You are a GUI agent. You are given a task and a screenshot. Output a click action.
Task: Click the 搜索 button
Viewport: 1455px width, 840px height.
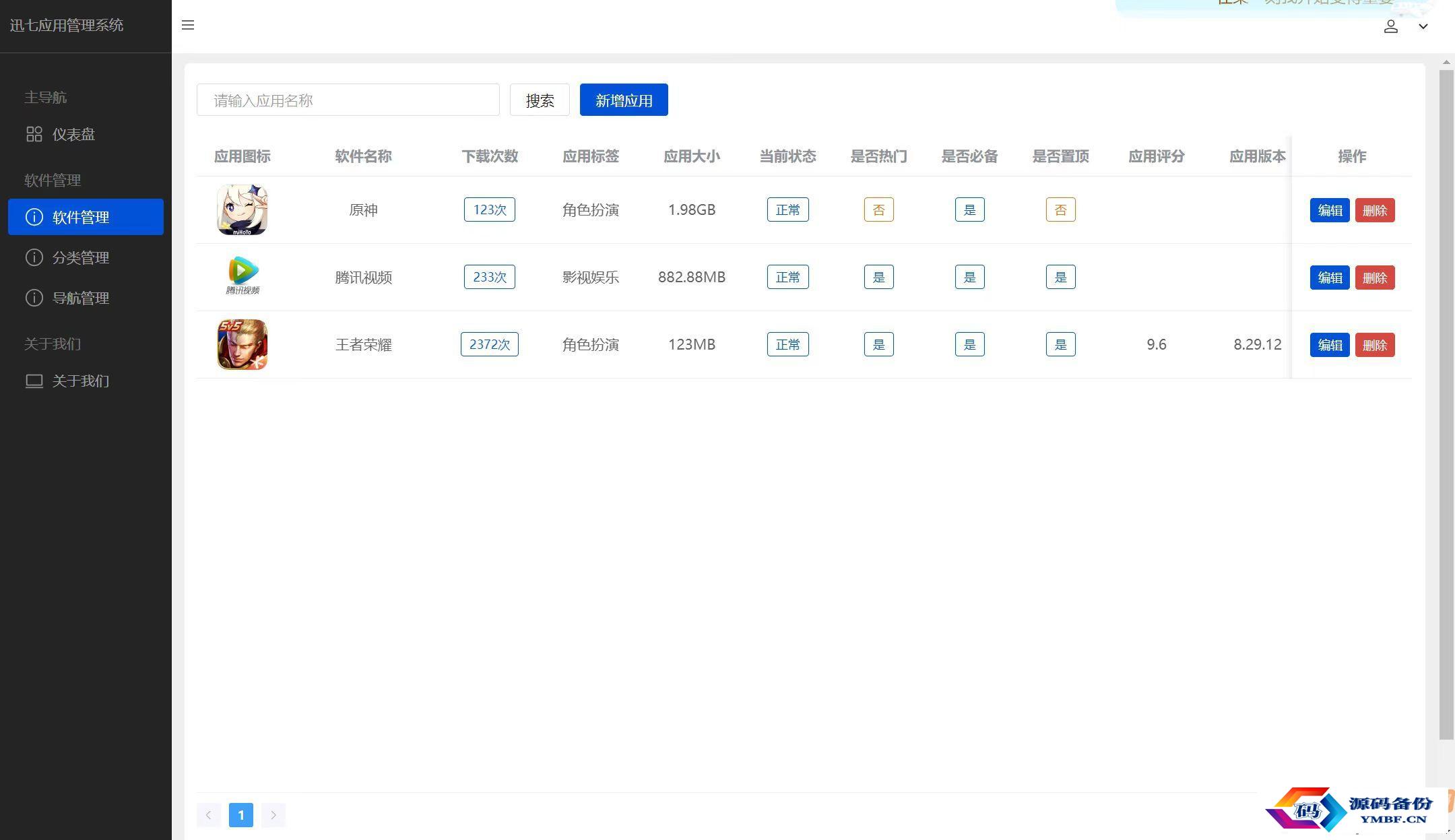(540, 100)
